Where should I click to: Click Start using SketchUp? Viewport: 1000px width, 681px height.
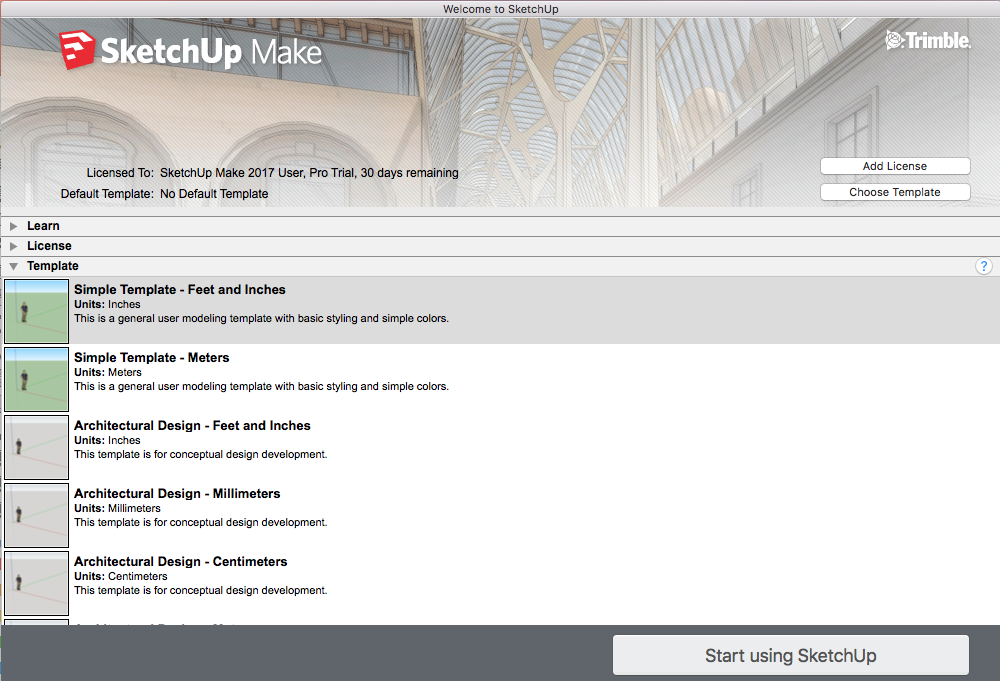(x=790, y=655)
